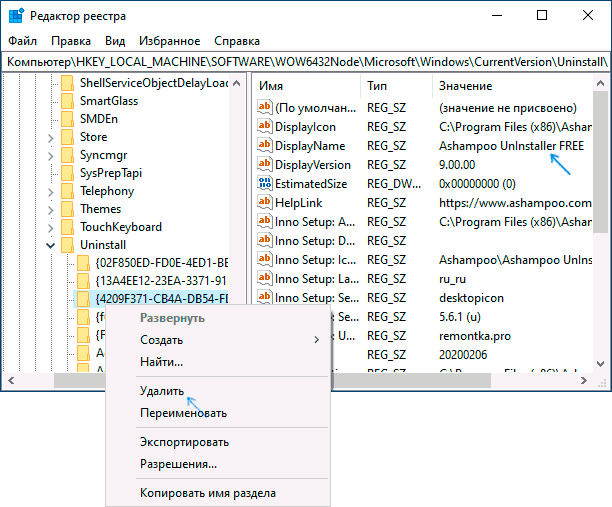Click the string icon next to Inno Setup: A...
Screen dimensions: 612x507
(x=265, y=221)
